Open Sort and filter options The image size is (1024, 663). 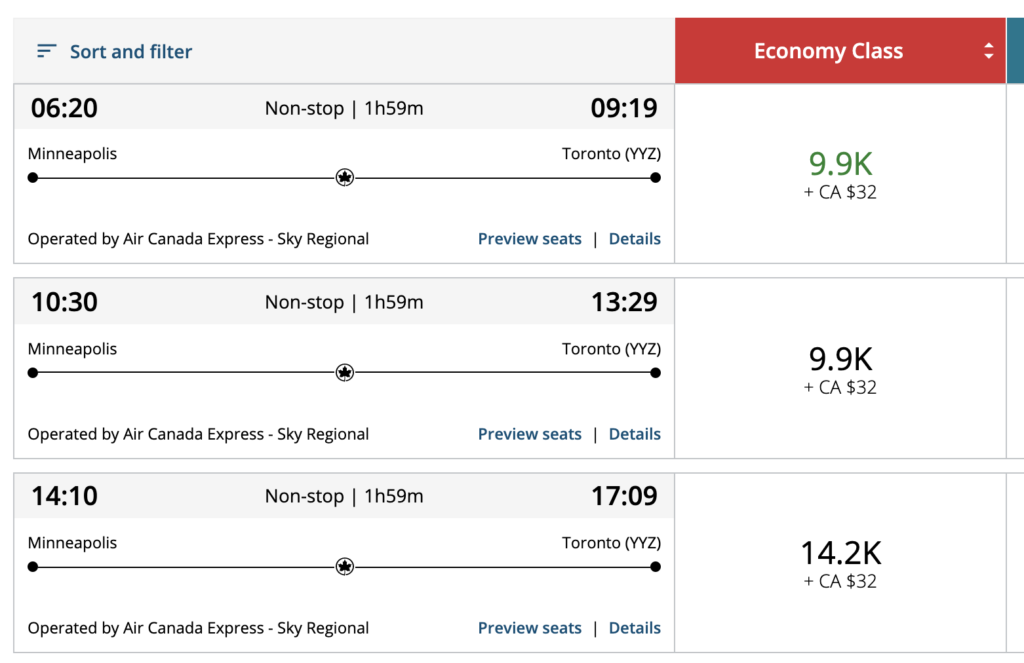tap(130, 50)
